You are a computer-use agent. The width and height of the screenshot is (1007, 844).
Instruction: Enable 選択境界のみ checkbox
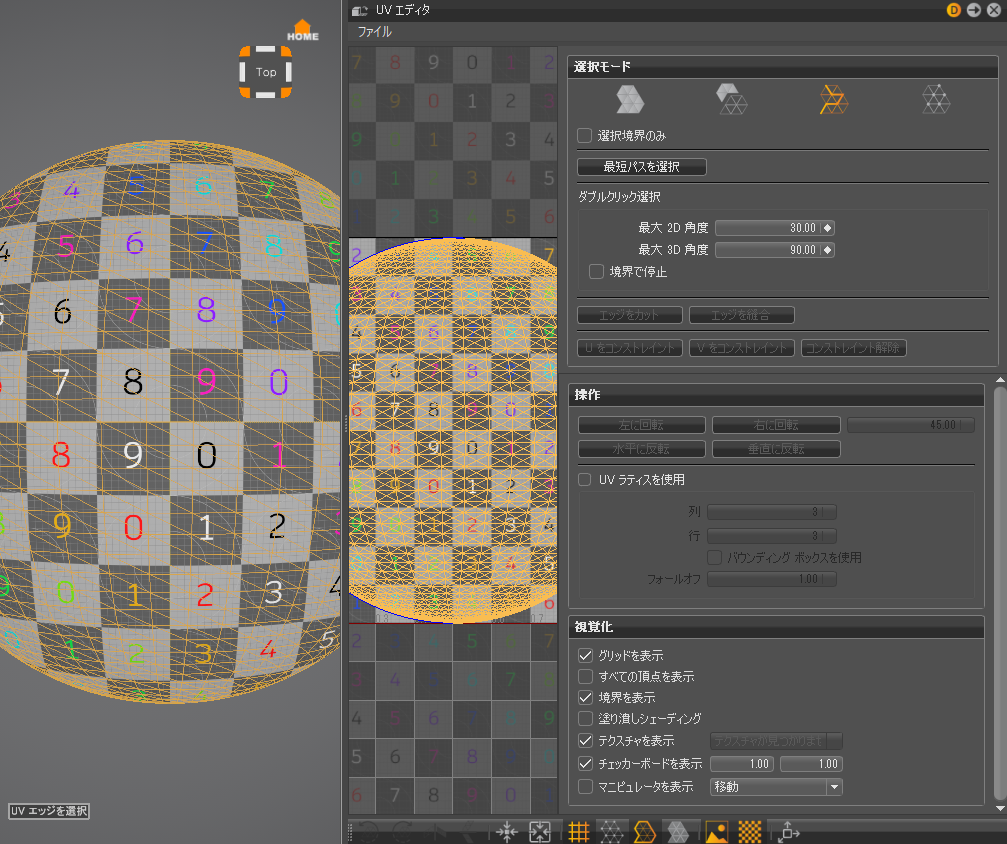point(584,136)
